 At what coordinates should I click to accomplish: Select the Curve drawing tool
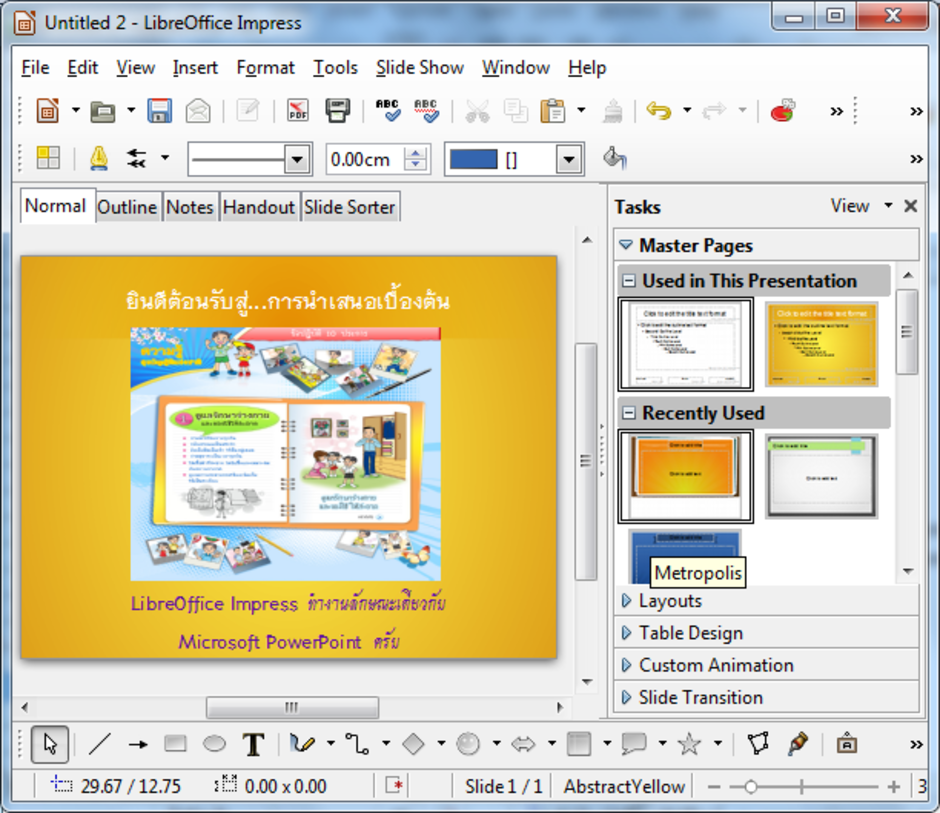[x=302, y=744]
